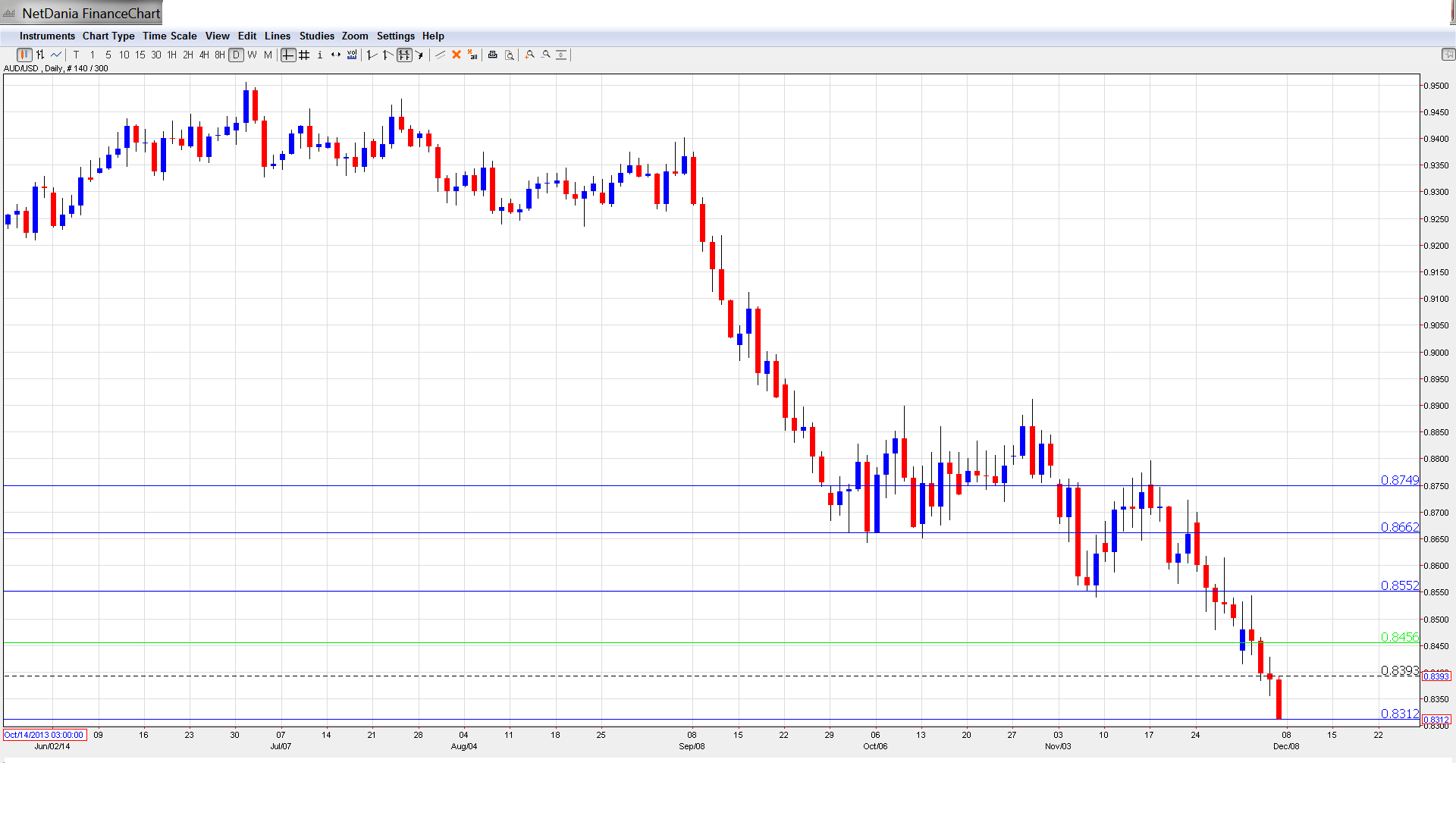1456x819 pixels.
Task: Toggle the volume indicator button
Action: pos(352,55)
